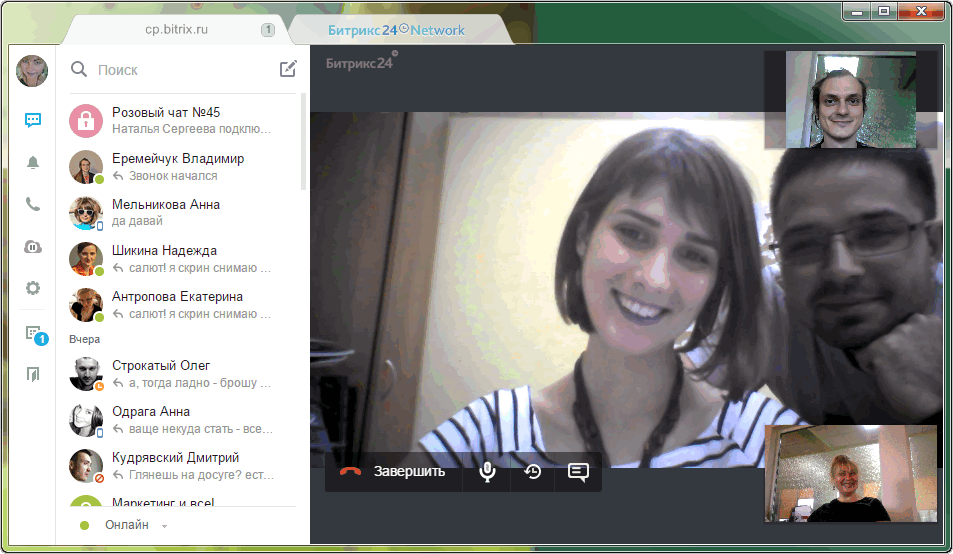
Task: Click the pink lock chat avatar
Action: coord(86,120)
